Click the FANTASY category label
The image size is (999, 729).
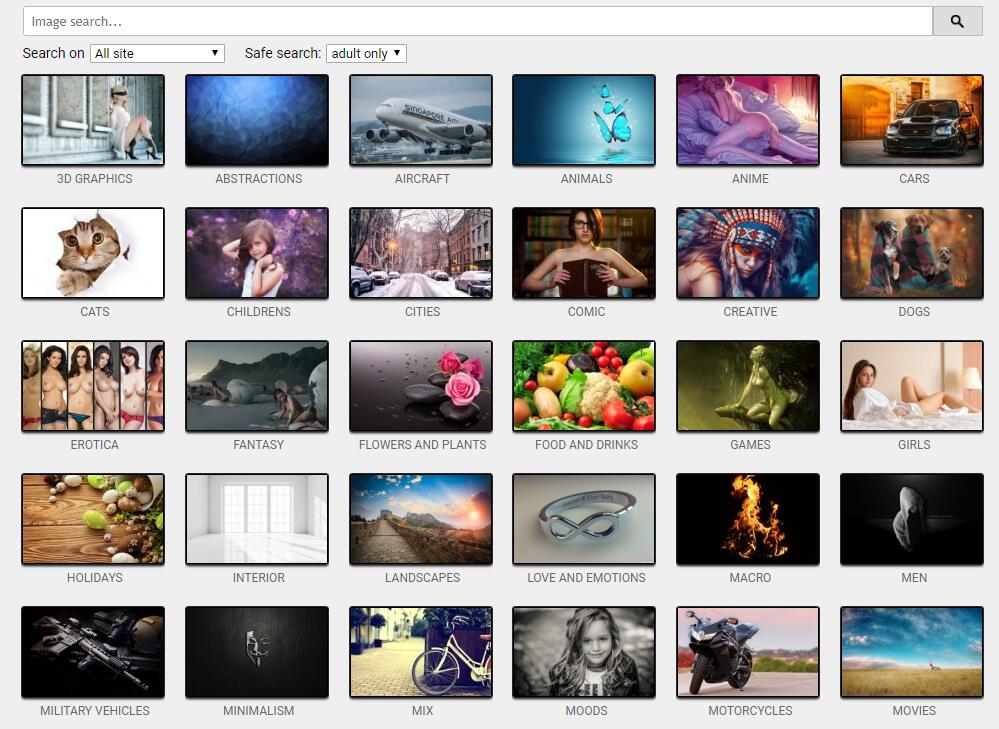click(259, 445)
